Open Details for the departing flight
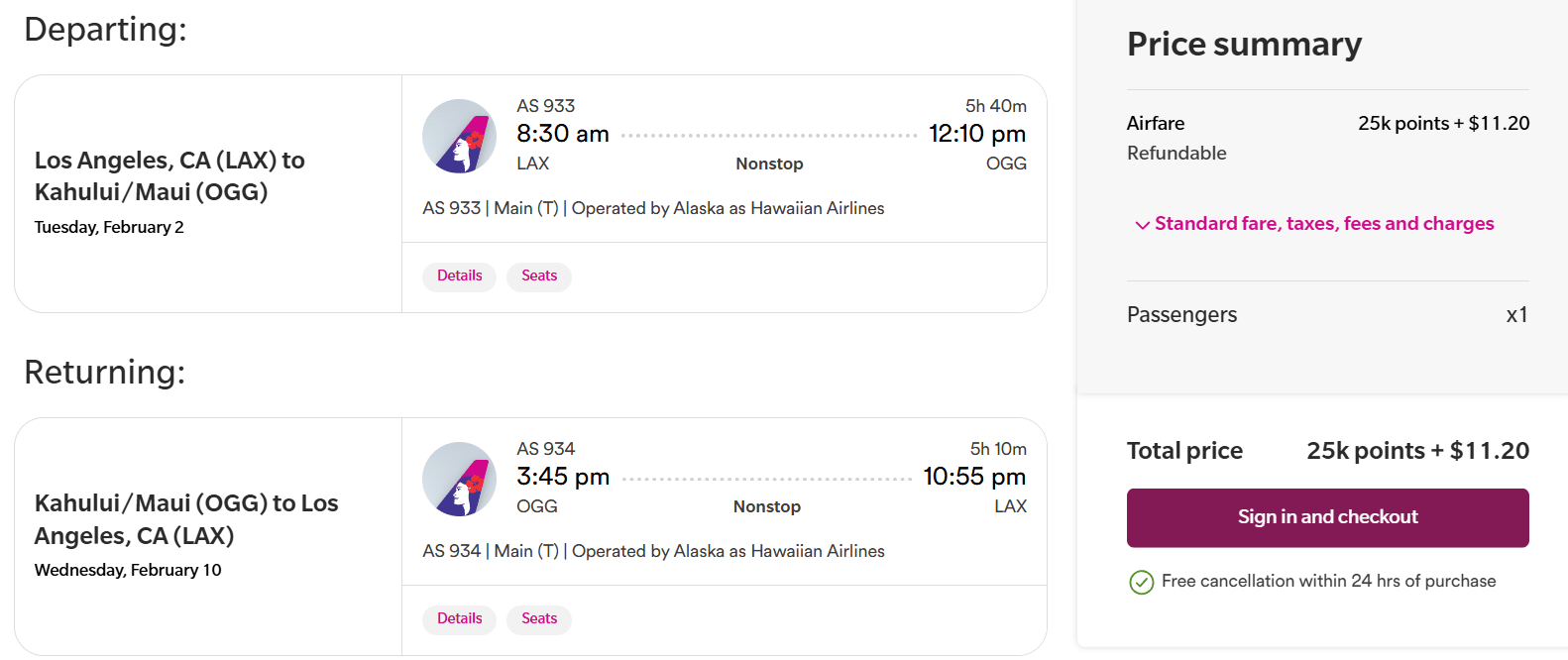This screenshot has height=660, width=1568. click(x=459, y=275)
